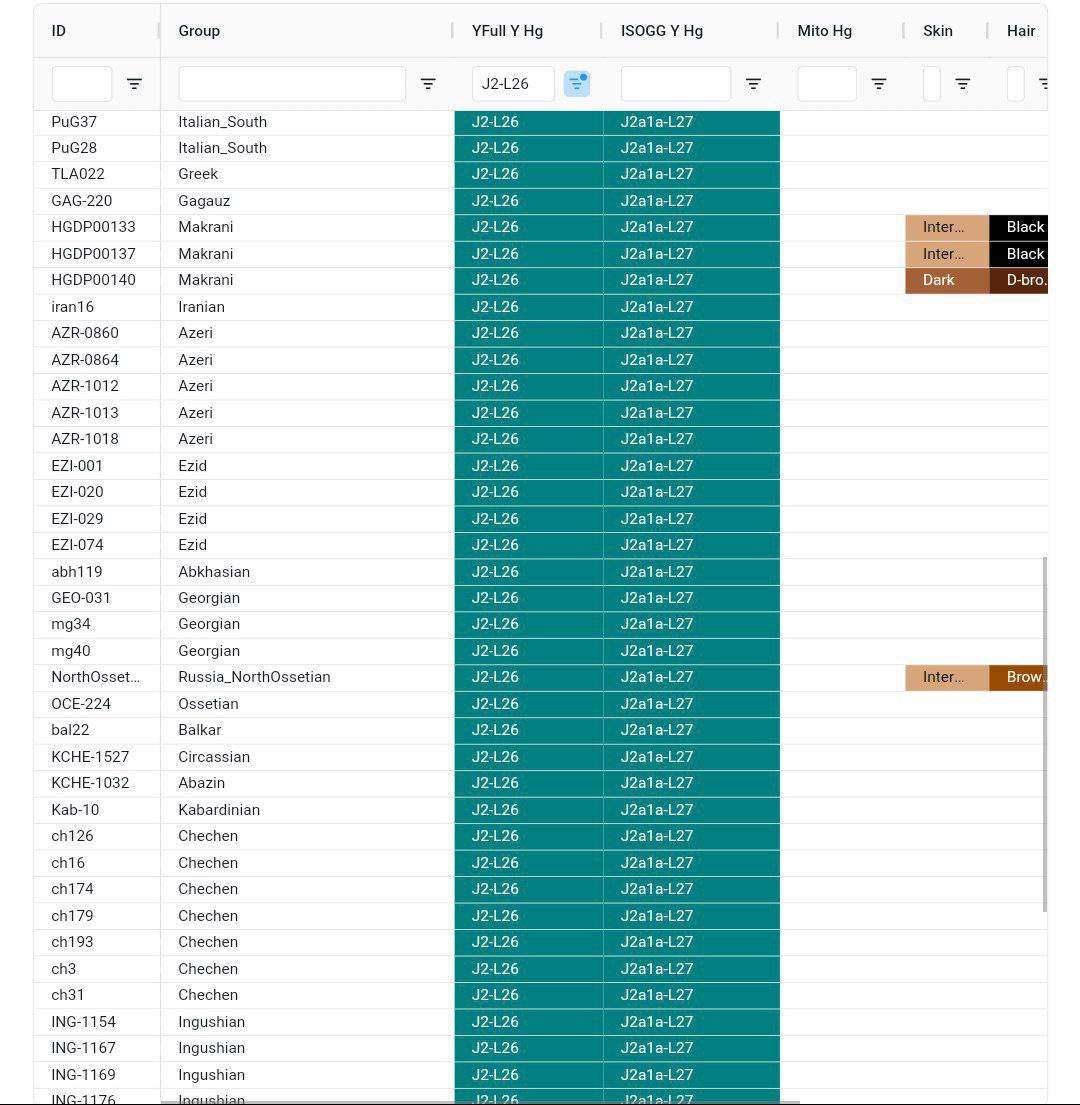
Task: Click the Gagauz group cell
Action: pyautogui.click(x=307, y=201)
